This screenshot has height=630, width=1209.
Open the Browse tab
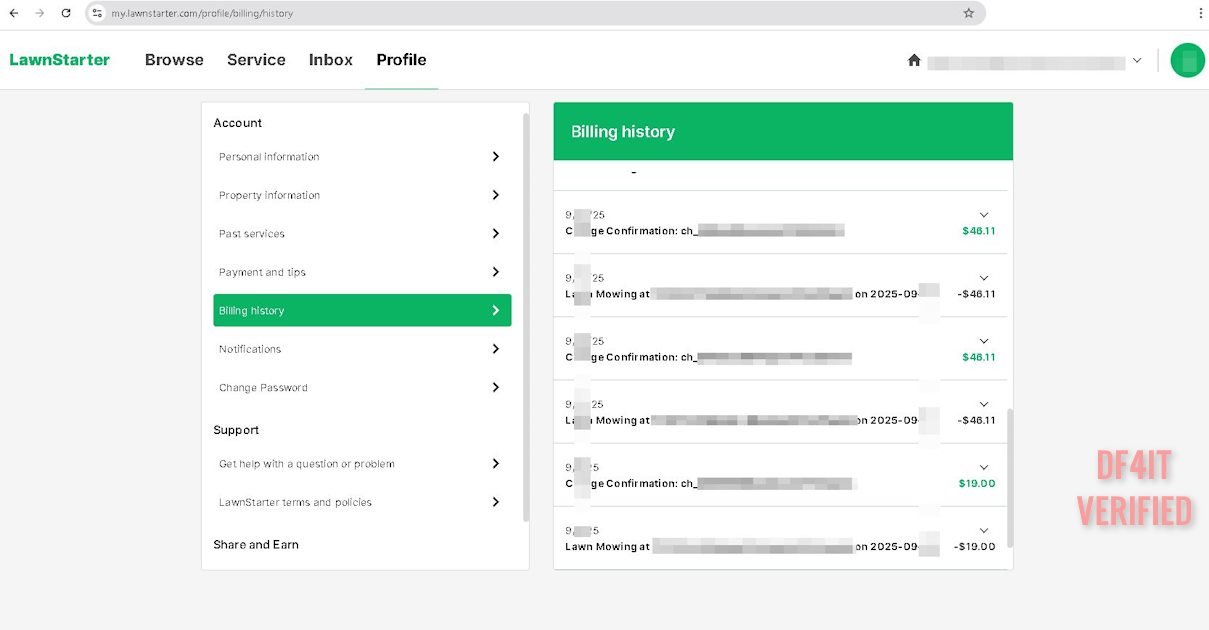click(x=174, y=60)
